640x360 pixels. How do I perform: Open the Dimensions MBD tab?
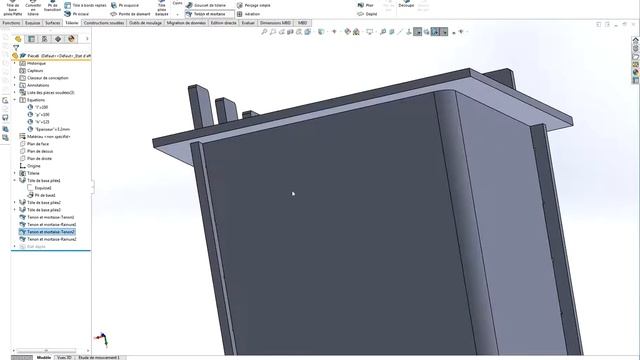(x=276, y=23)
